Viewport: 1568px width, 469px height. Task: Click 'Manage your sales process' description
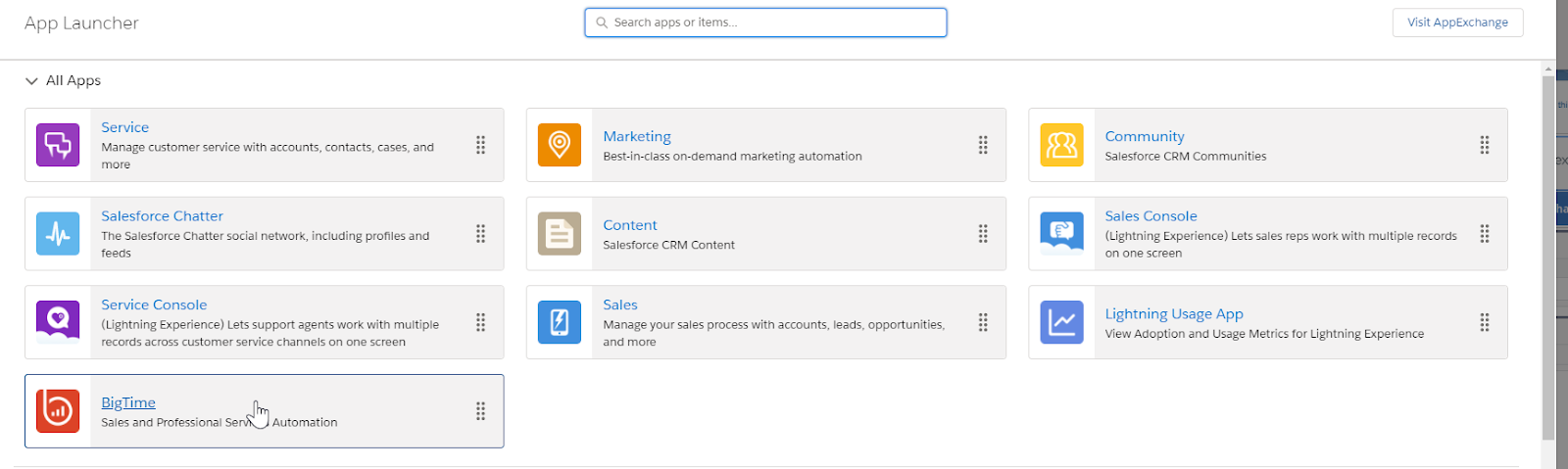pos(773,333)
